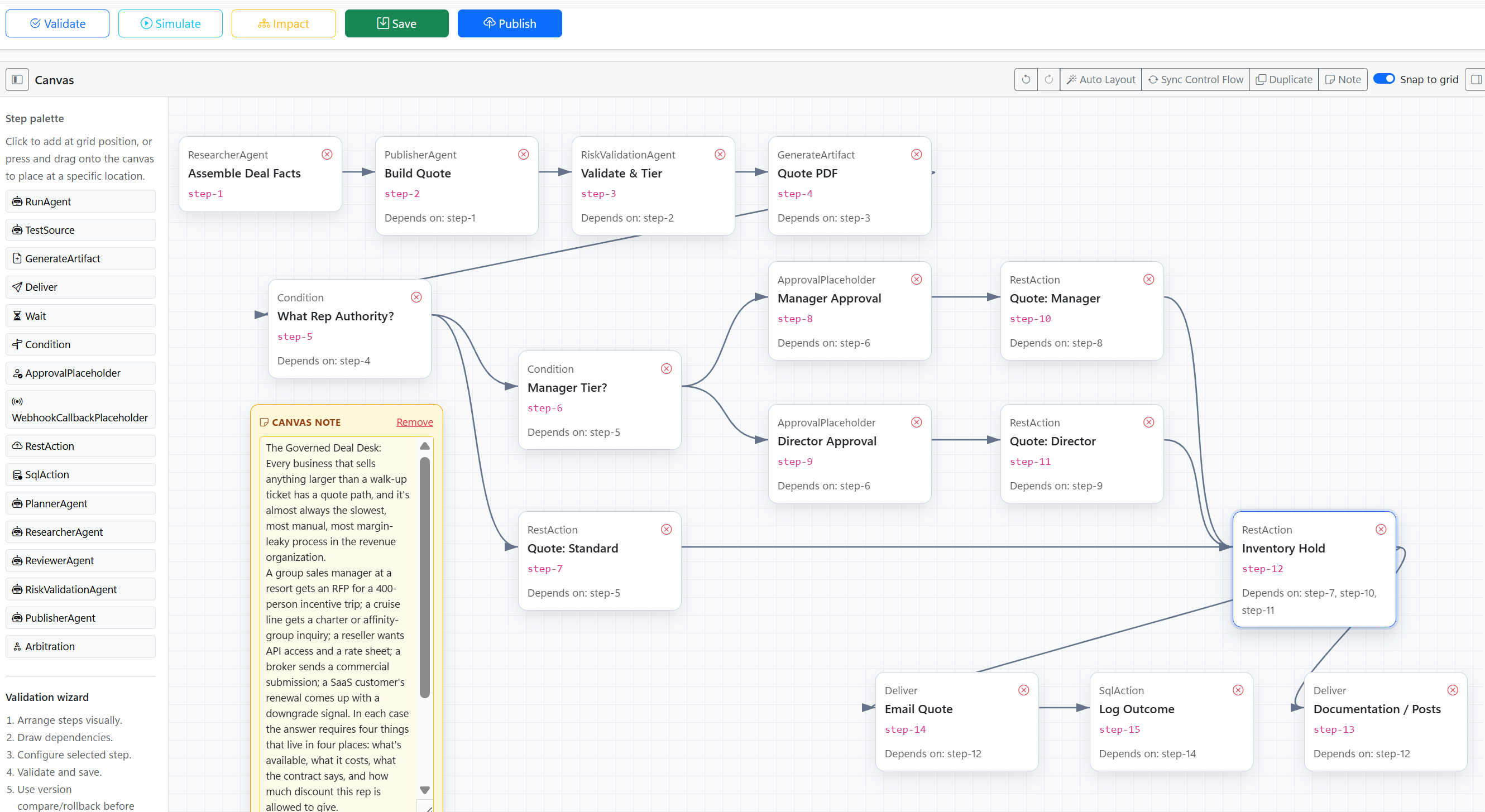Remove the Log Outcome step
The height and width of the screenshot is (812, 1485).
[1238, 690]
